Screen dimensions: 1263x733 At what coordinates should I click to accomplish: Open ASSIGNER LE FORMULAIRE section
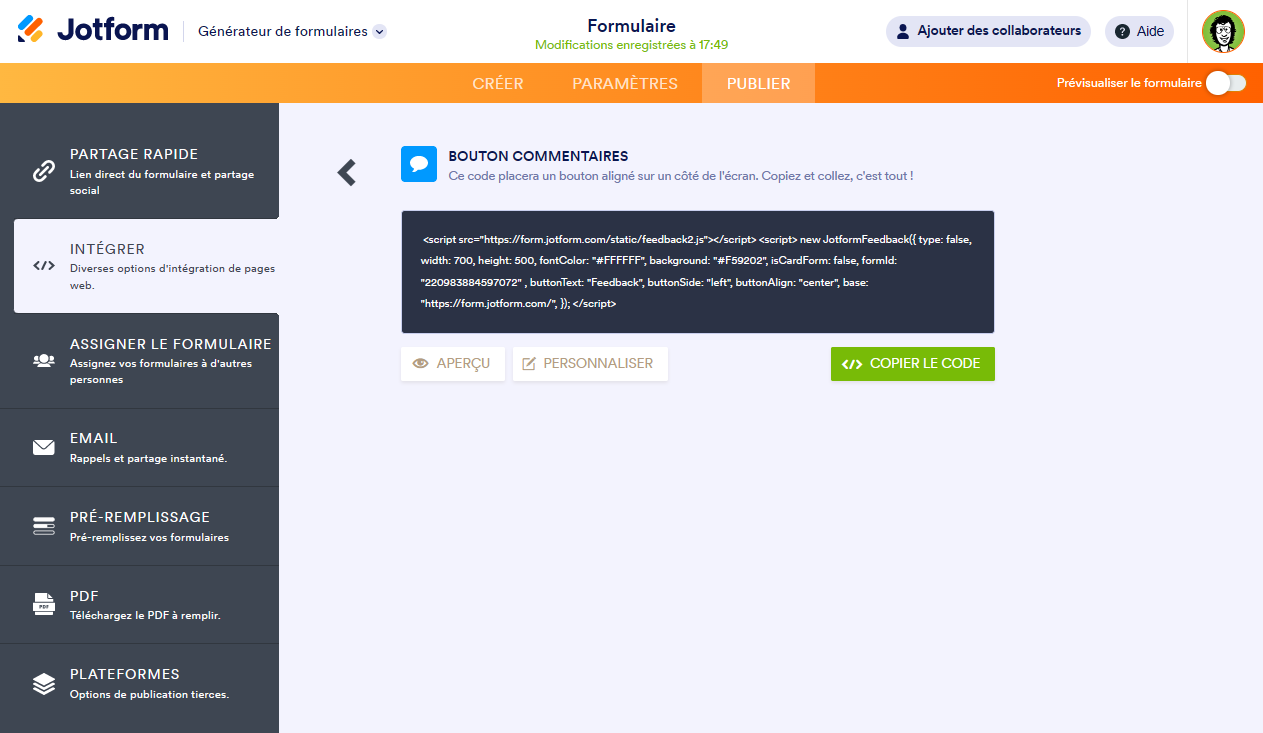click(x=140, y=361)
